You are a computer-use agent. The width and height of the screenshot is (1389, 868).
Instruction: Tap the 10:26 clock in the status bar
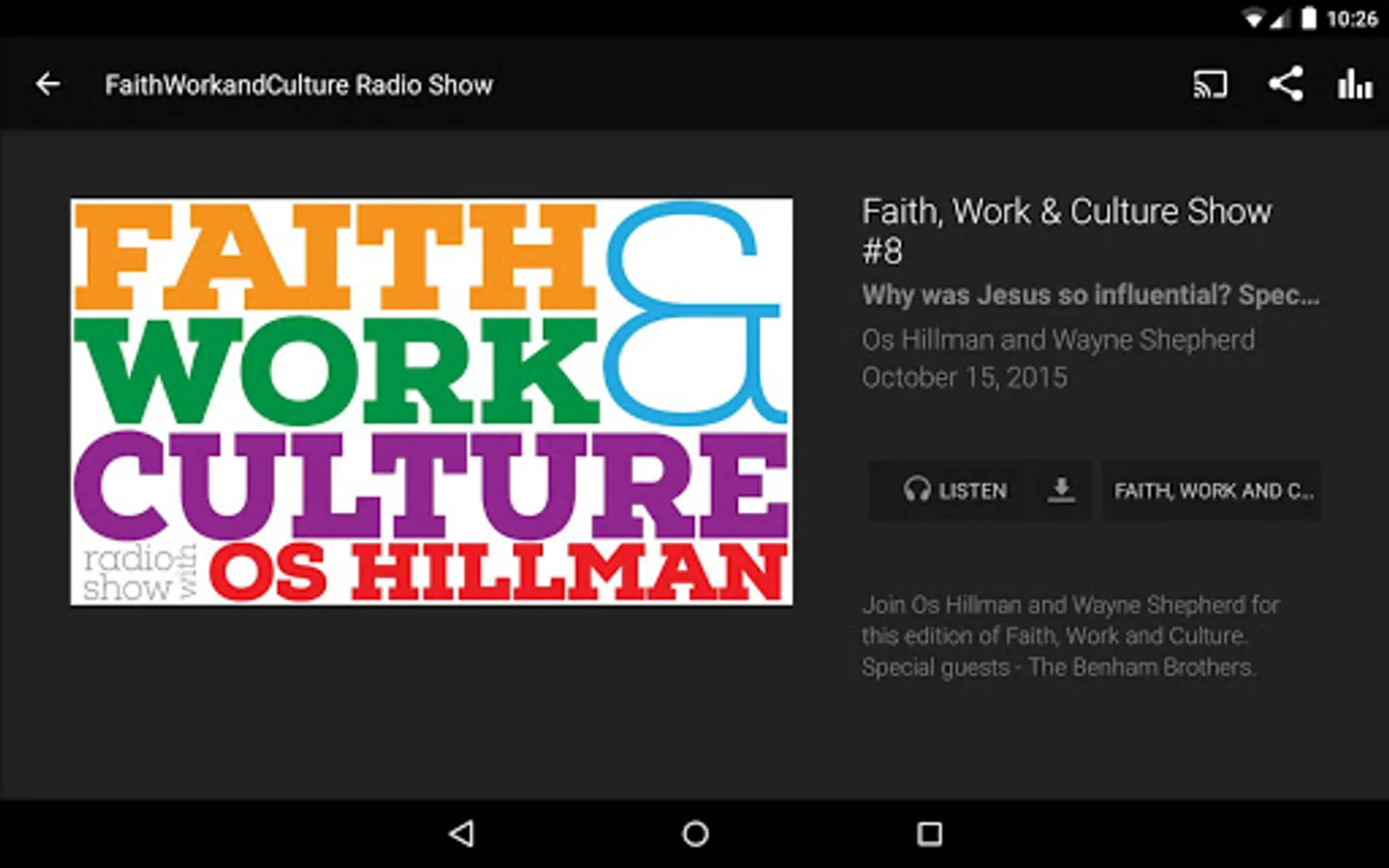tap(1352, 18)
